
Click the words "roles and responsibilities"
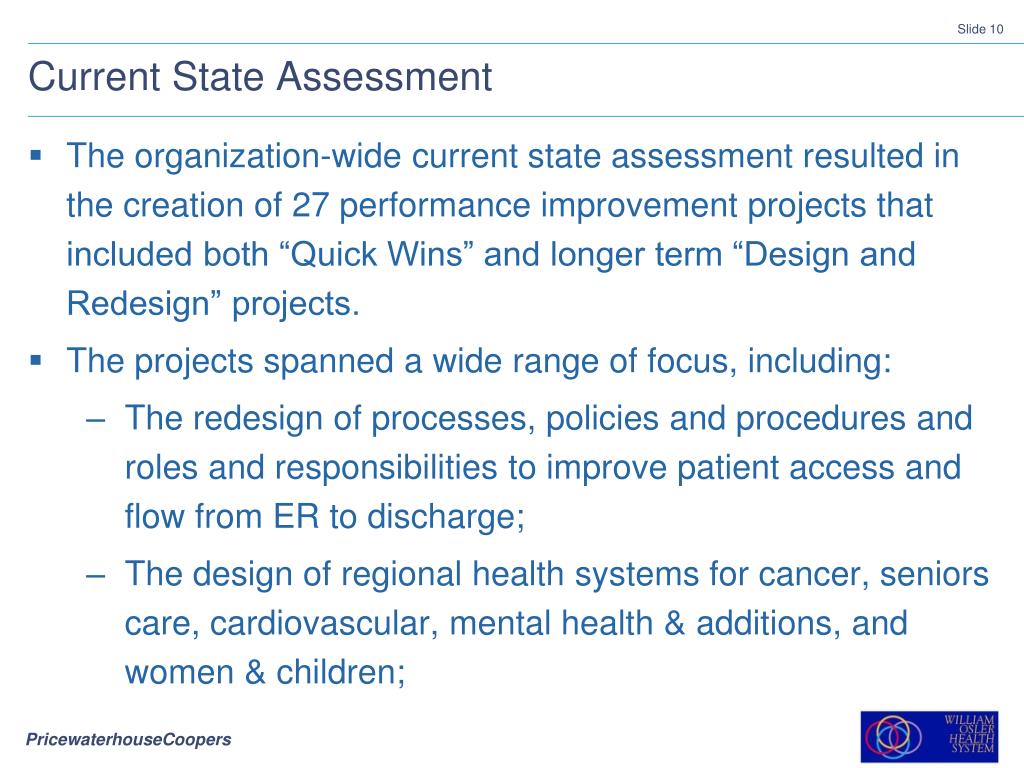[311, 468]
